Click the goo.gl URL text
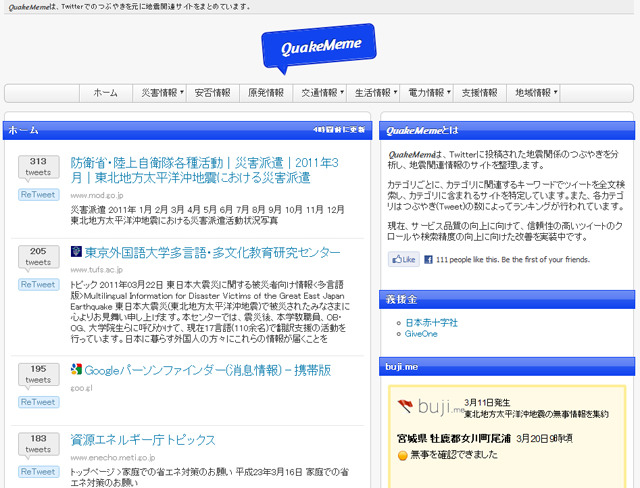The height and width of the screenshot is (488, 640). [x=81, y=388]
